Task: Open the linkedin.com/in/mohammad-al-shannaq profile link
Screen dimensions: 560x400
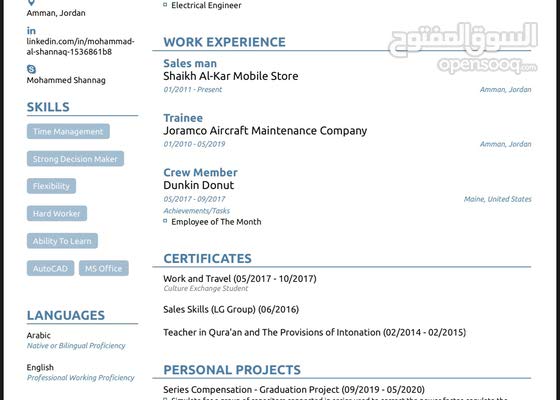Action: point(80,46)
